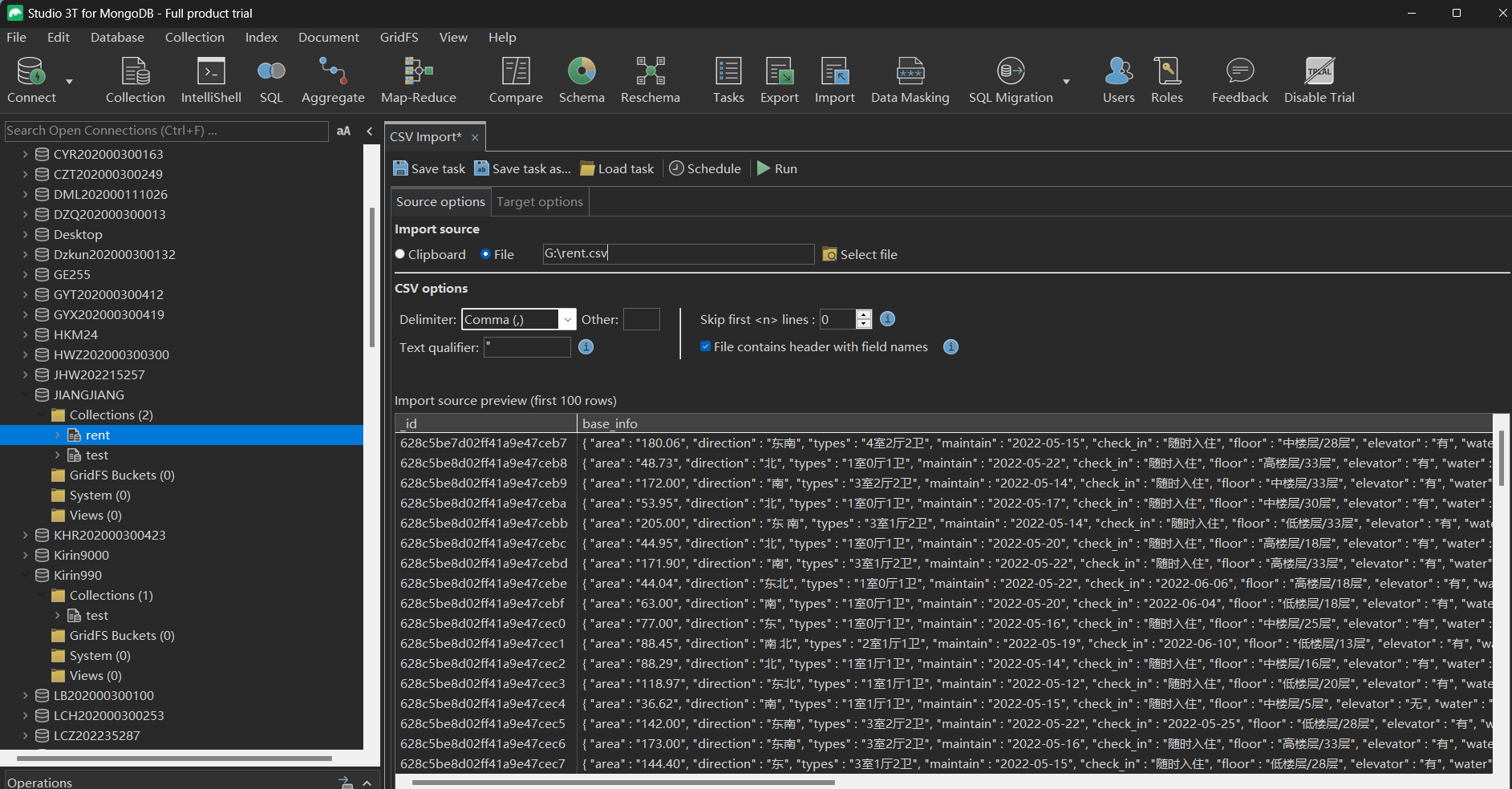The image size is (1512, 789).
Task: Open the Users manager
Action: pos(1118,80)
